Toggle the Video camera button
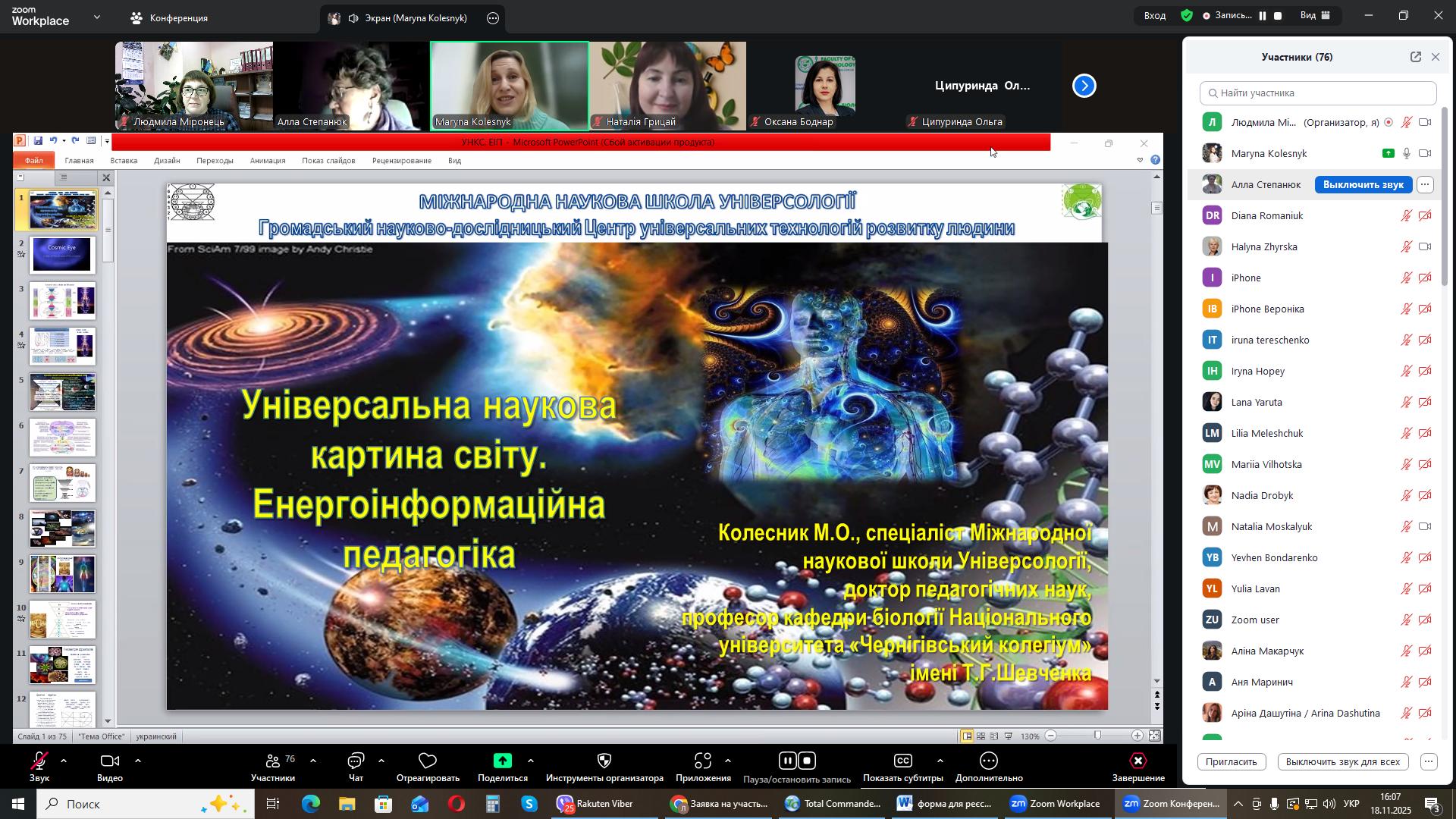Screen dimensions: 1456x819 pyautogui.click(x=110, y=762)
